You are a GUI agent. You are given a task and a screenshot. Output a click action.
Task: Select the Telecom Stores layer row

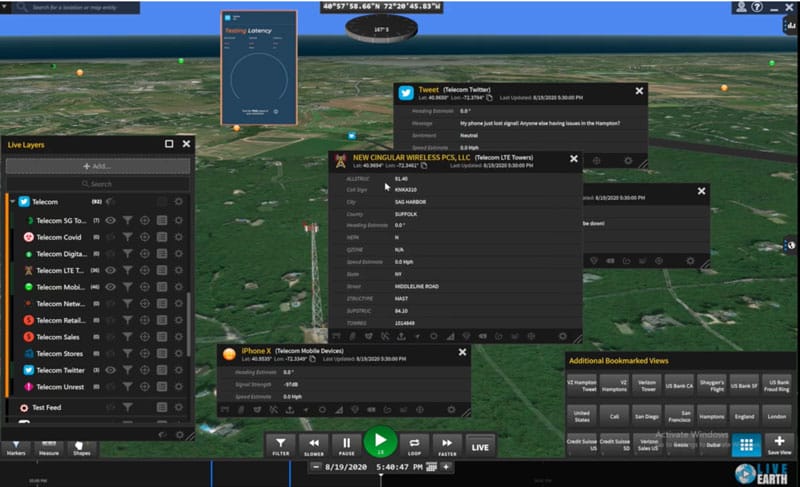coord(99,353)
